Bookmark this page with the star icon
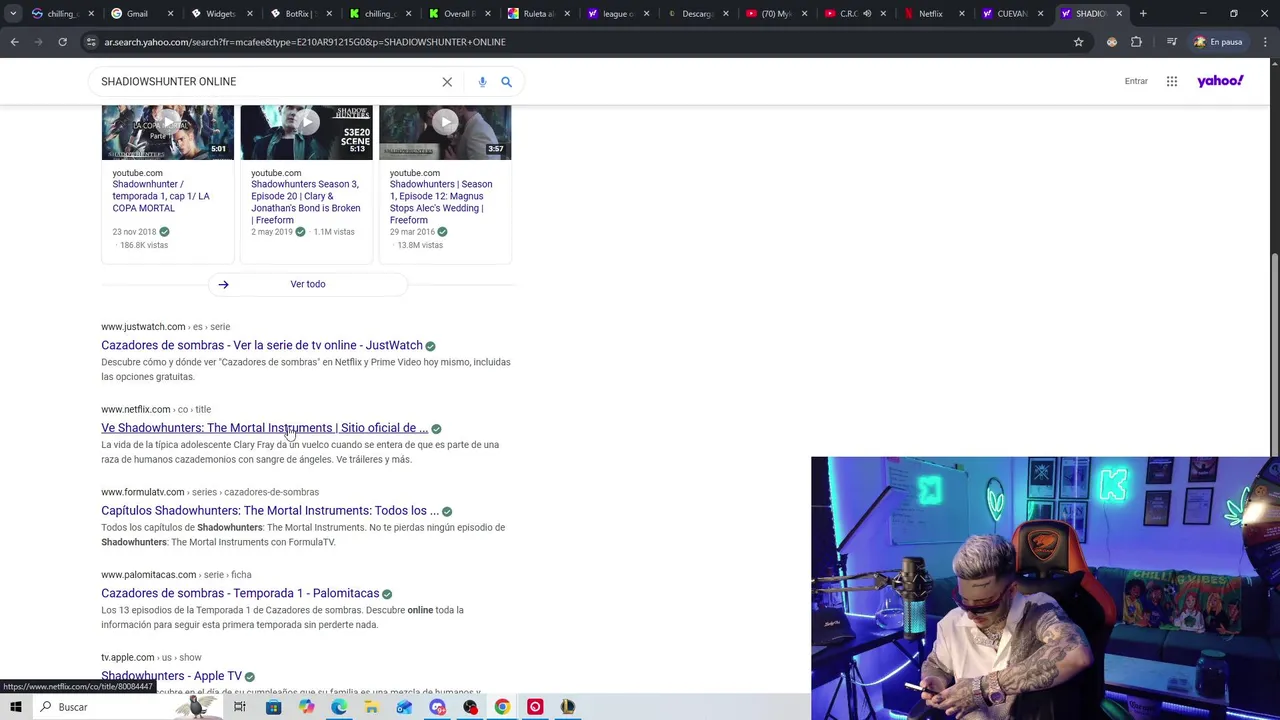 click(1078, 42)
